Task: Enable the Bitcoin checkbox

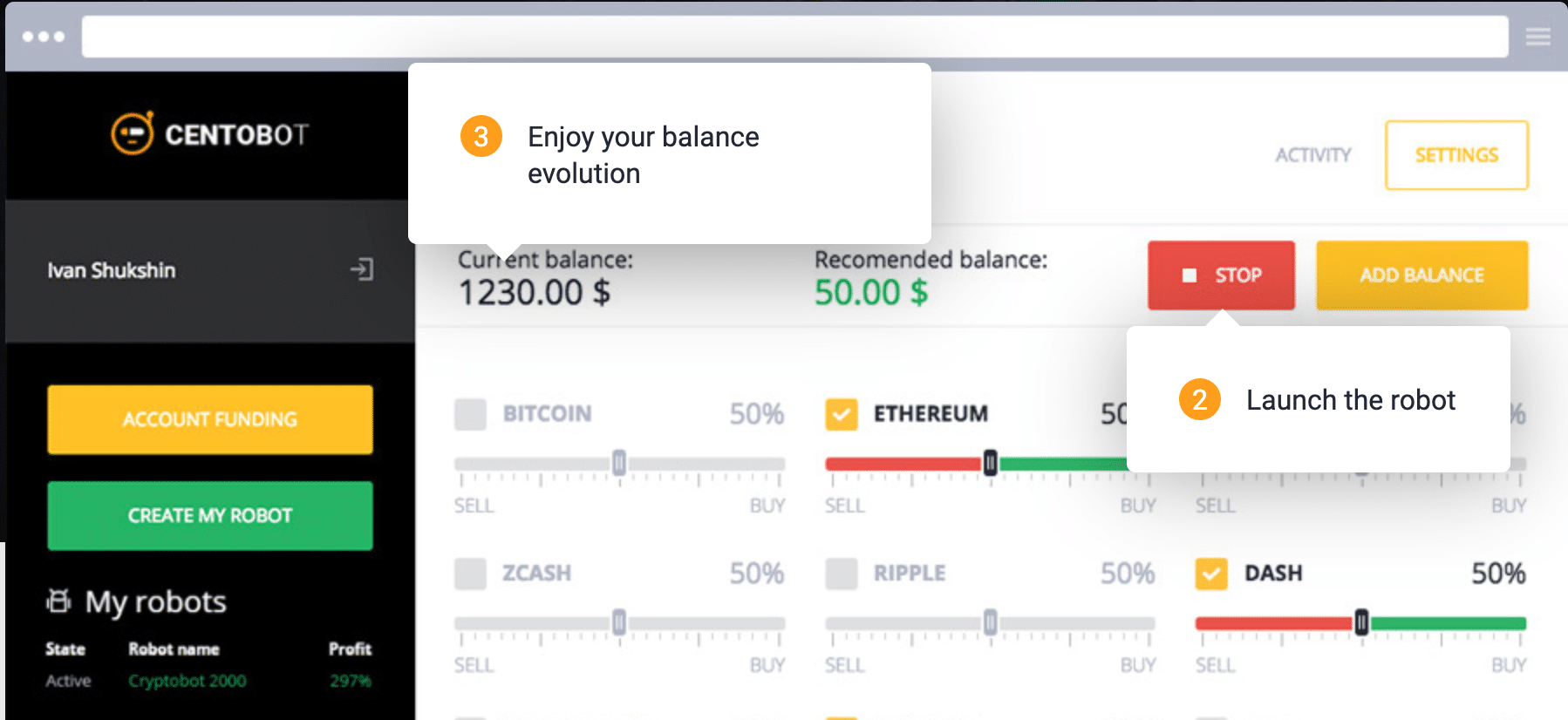Action: [x=470, y=414]
